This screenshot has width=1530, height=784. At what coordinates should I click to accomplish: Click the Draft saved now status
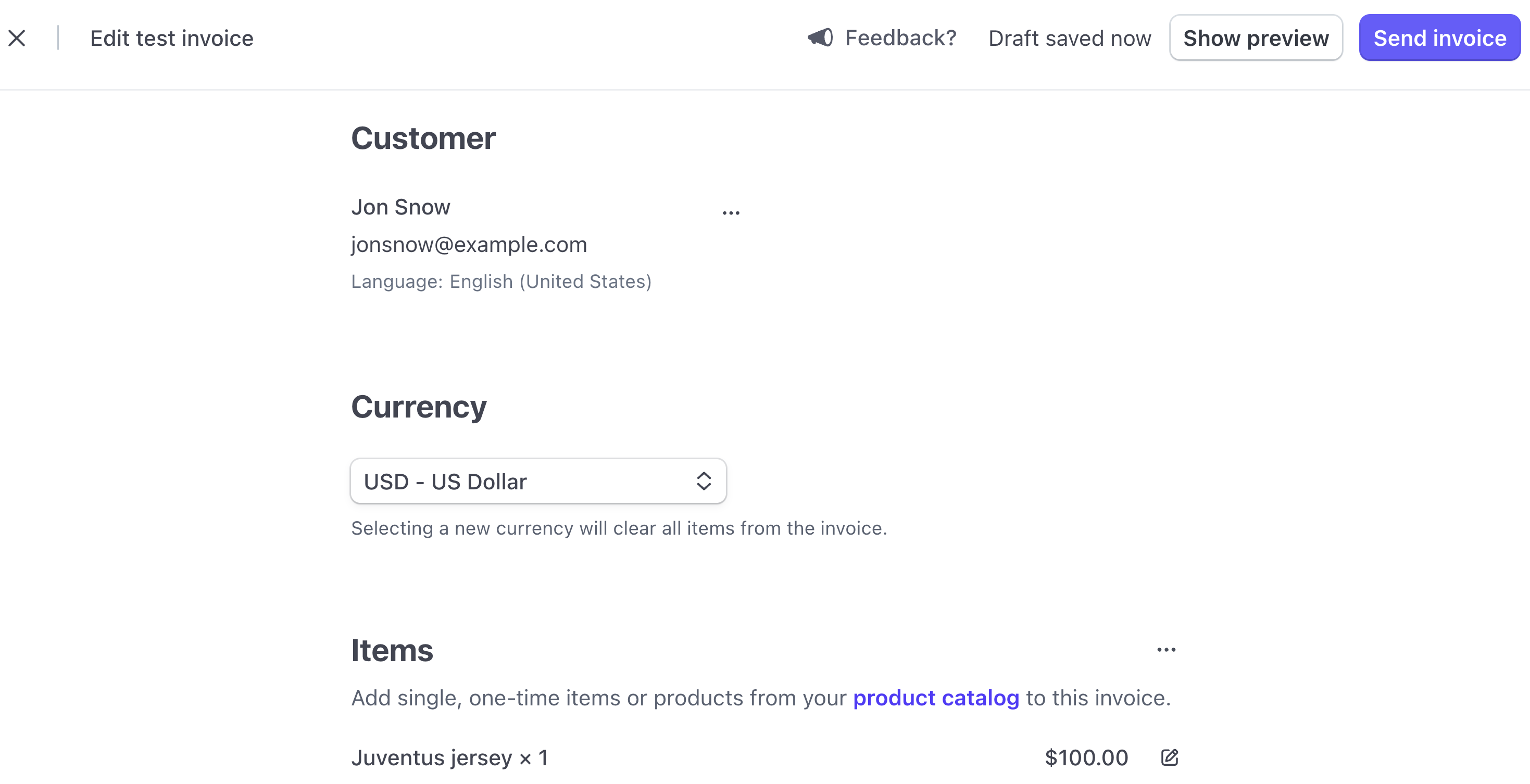[1070, 38]
